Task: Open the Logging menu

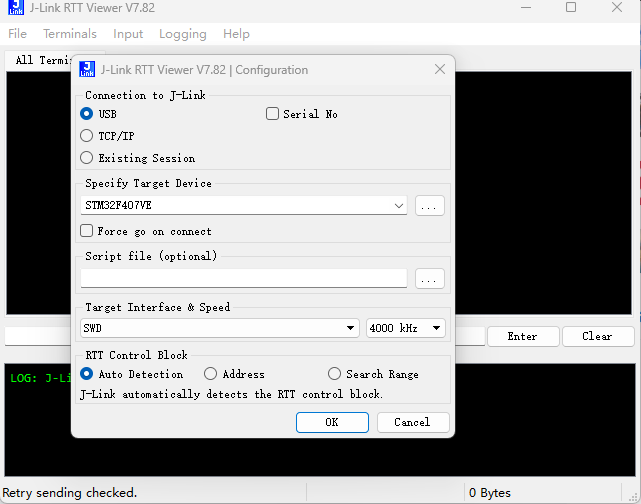Action: (183, 34)
